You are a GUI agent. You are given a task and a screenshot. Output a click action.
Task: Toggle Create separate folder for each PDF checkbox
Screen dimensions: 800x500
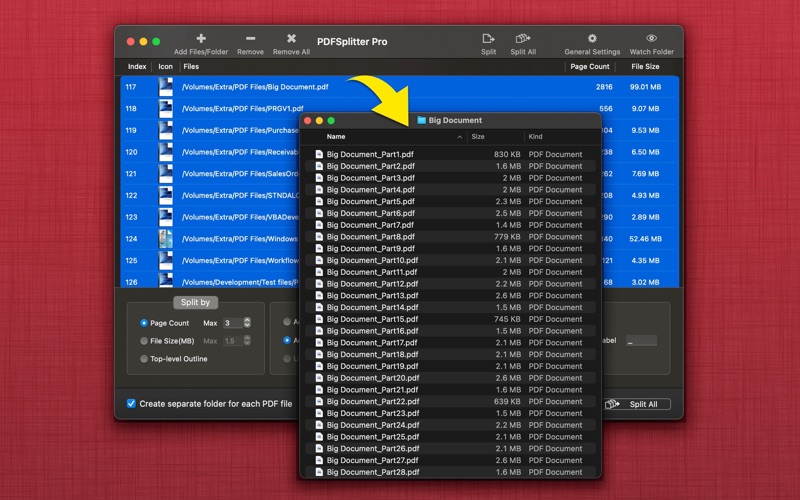(x=131, y=404)
